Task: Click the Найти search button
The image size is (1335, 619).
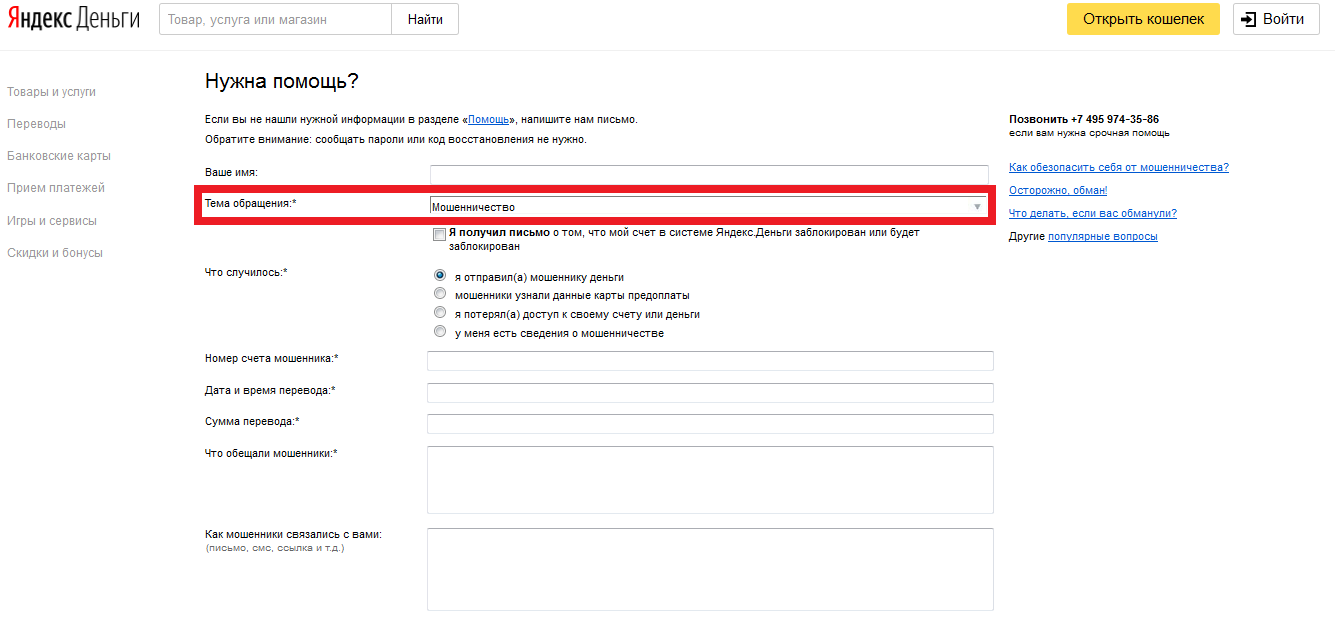Action: coord(425,19)
